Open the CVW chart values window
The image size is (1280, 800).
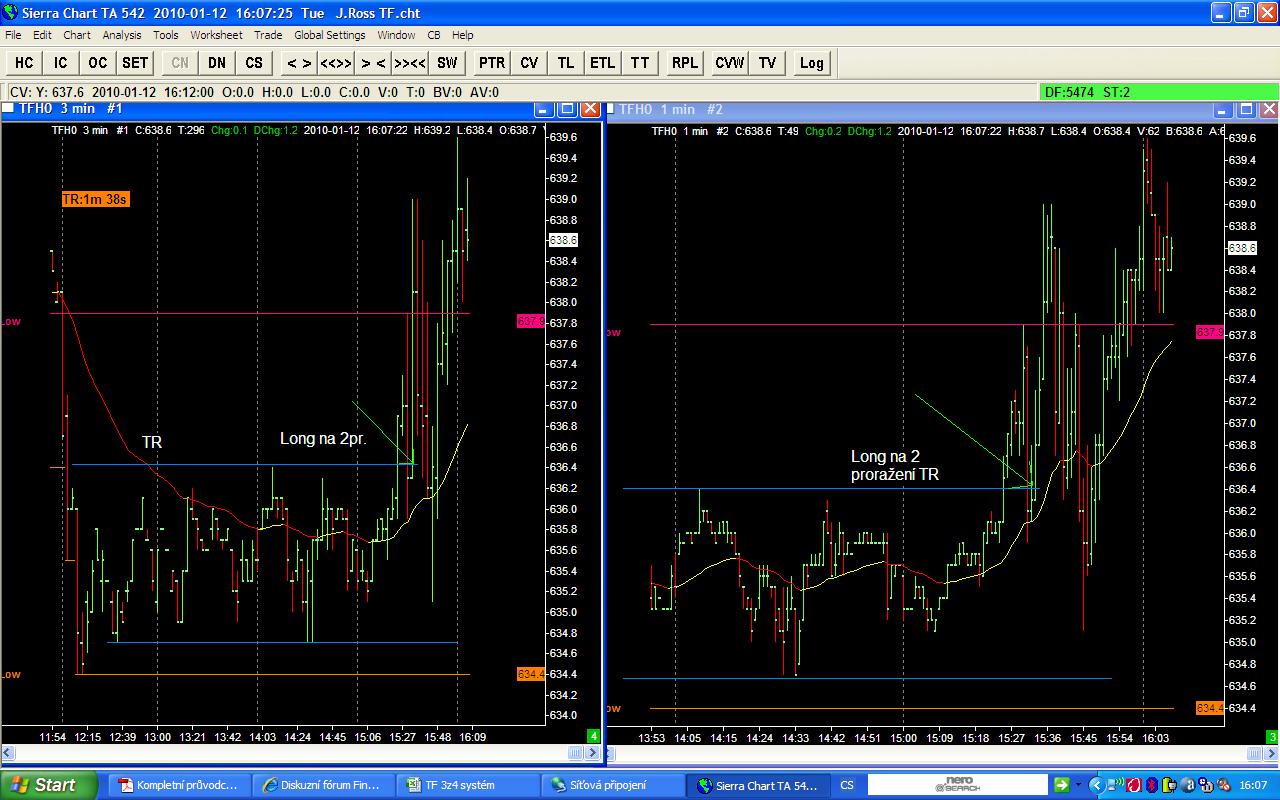click(x=730, y=62)
